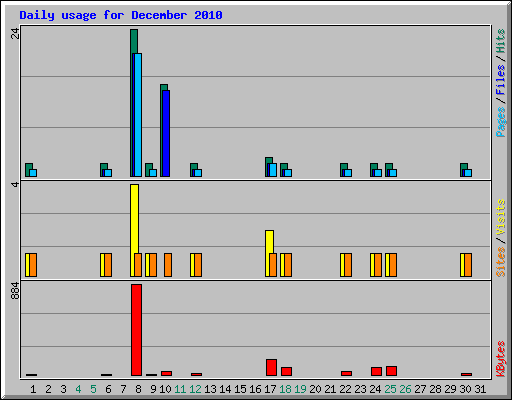Click the "Pages" legend label
This screenshot has width=512, height=400.
coord(500,122)
